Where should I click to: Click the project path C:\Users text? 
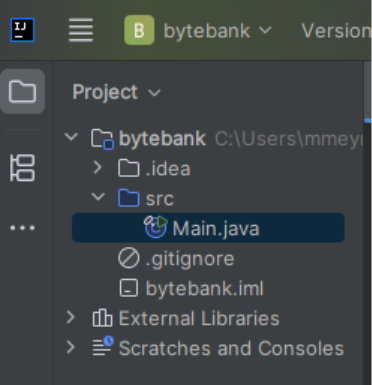pyautogui.click(x=289, y=139)
